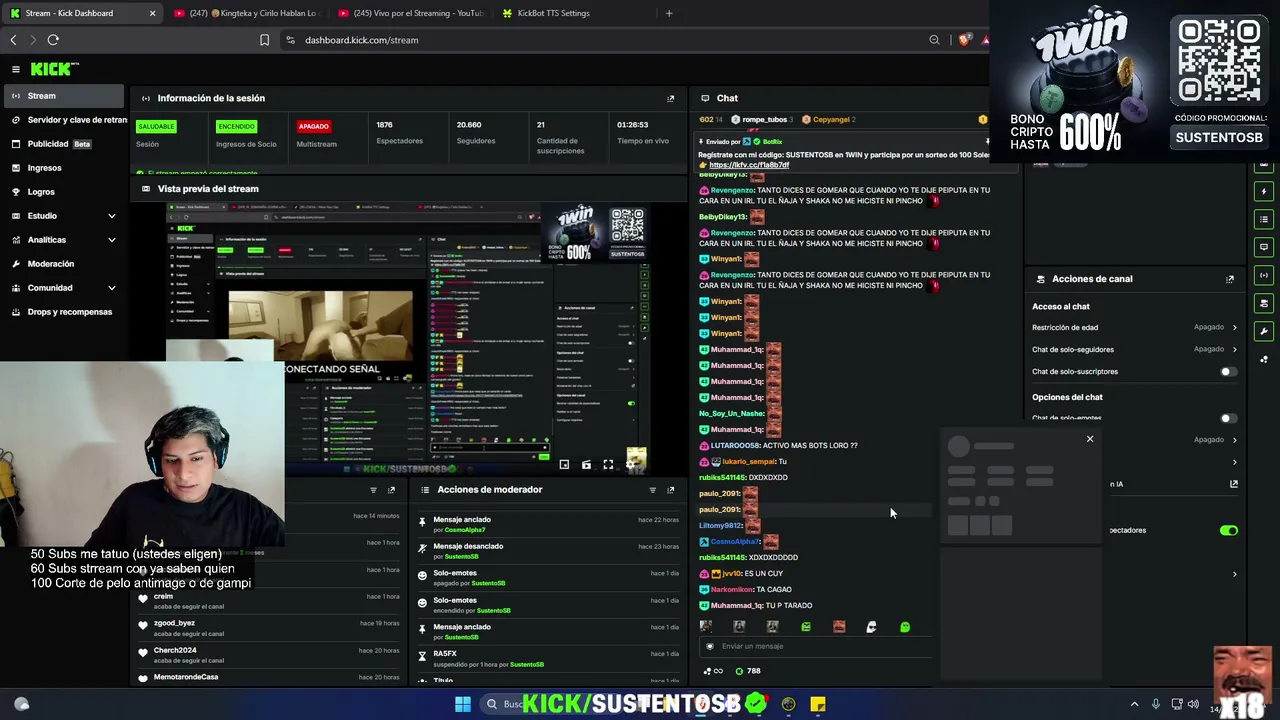The width and height of the screenshot is (1280, 720).
Task: Pop out the Acciones de canal panel
Action: 1230,279
